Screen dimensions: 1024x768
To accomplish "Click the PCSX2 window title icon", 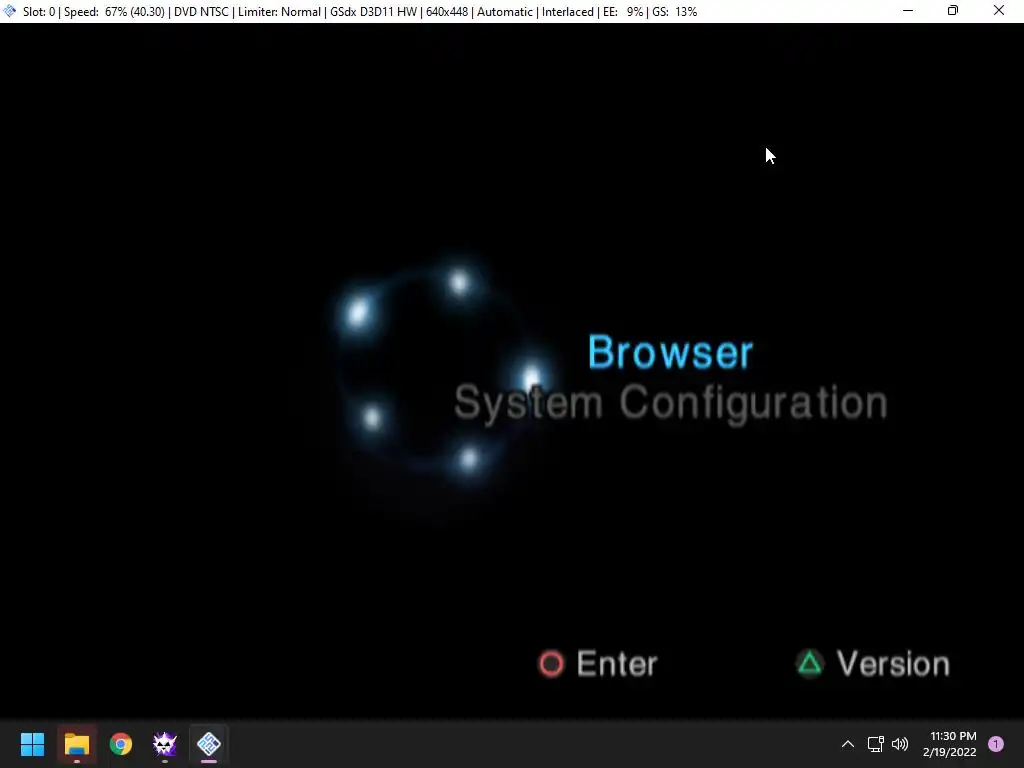I will point(10,11).
